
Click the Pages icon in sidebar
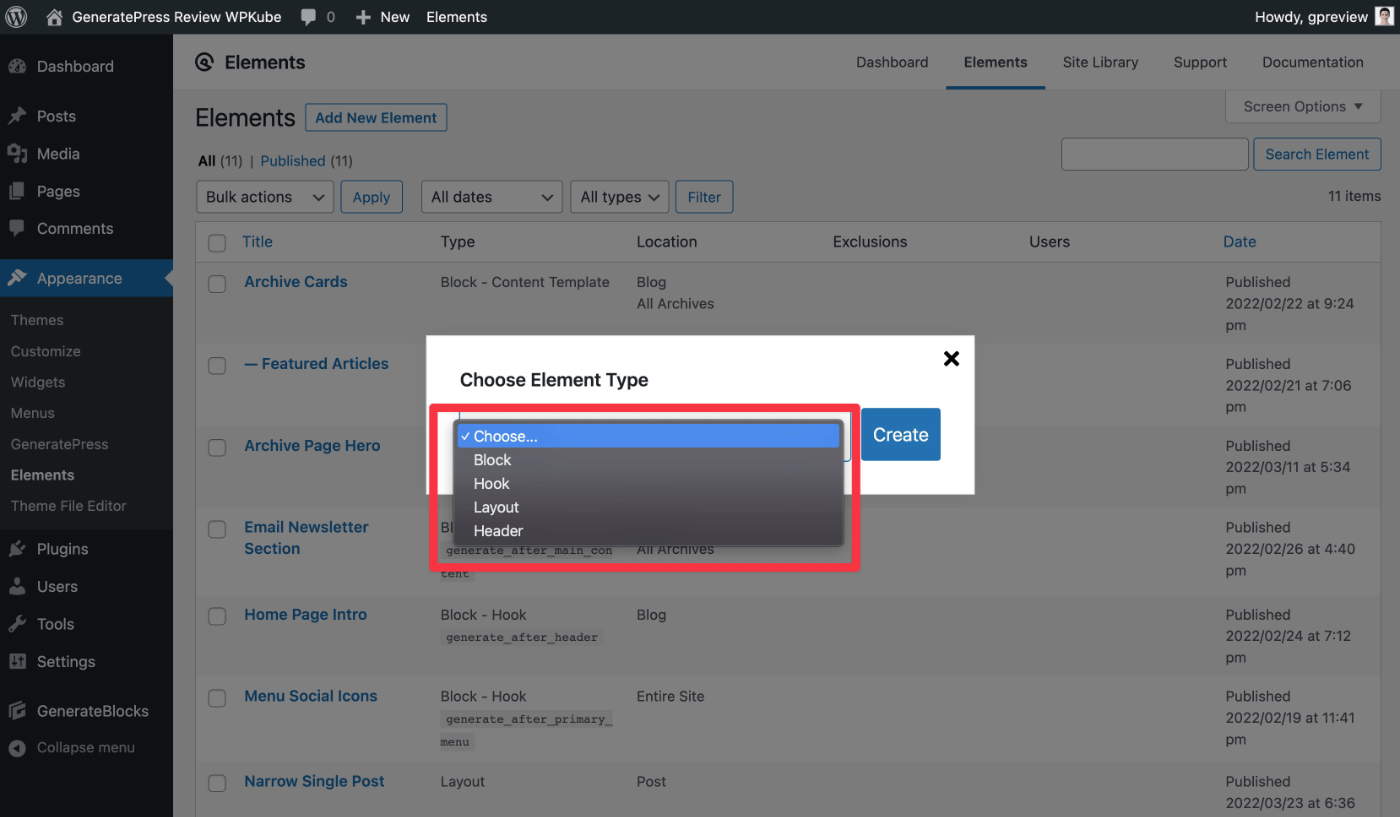pyautogui.click(x=17, y=191)
